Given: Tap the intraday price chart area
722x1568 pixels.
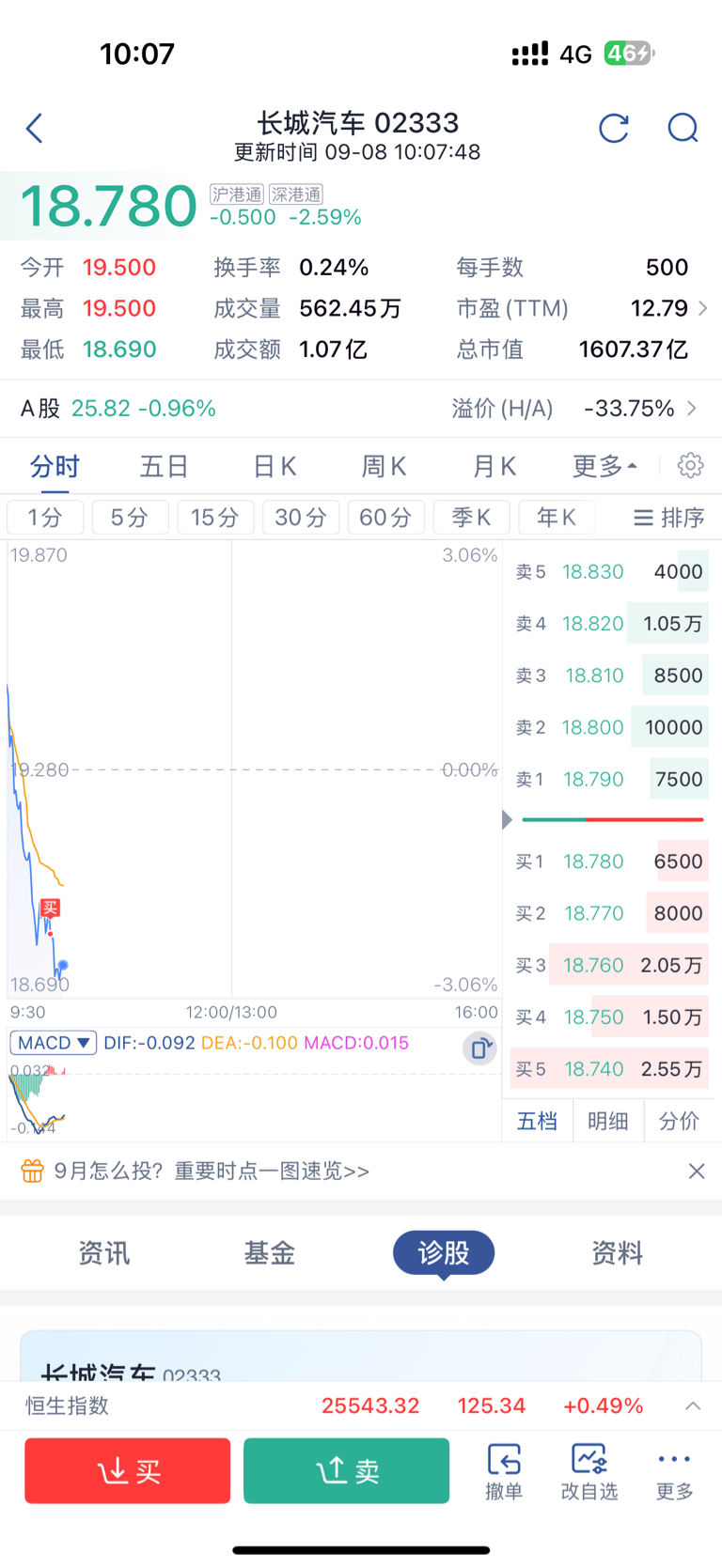Looking at the screenshot, I should pyautogui.click(x=254, y=769).
